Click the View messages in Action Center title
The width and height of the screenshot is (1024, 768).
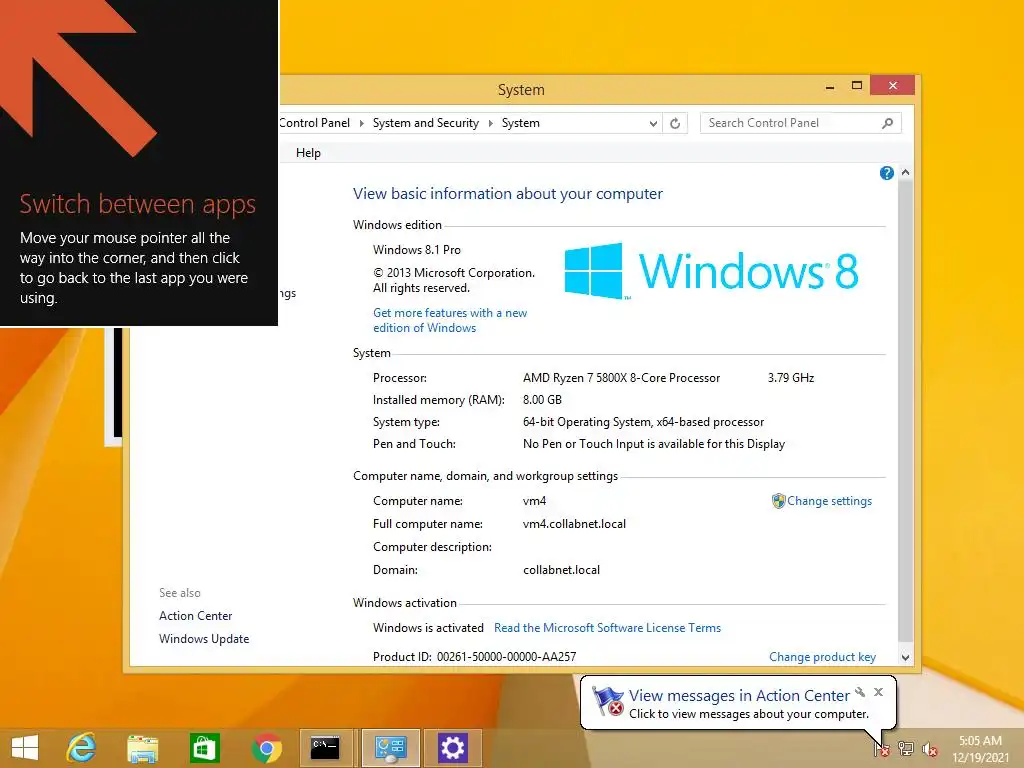(x=739, y=696)
